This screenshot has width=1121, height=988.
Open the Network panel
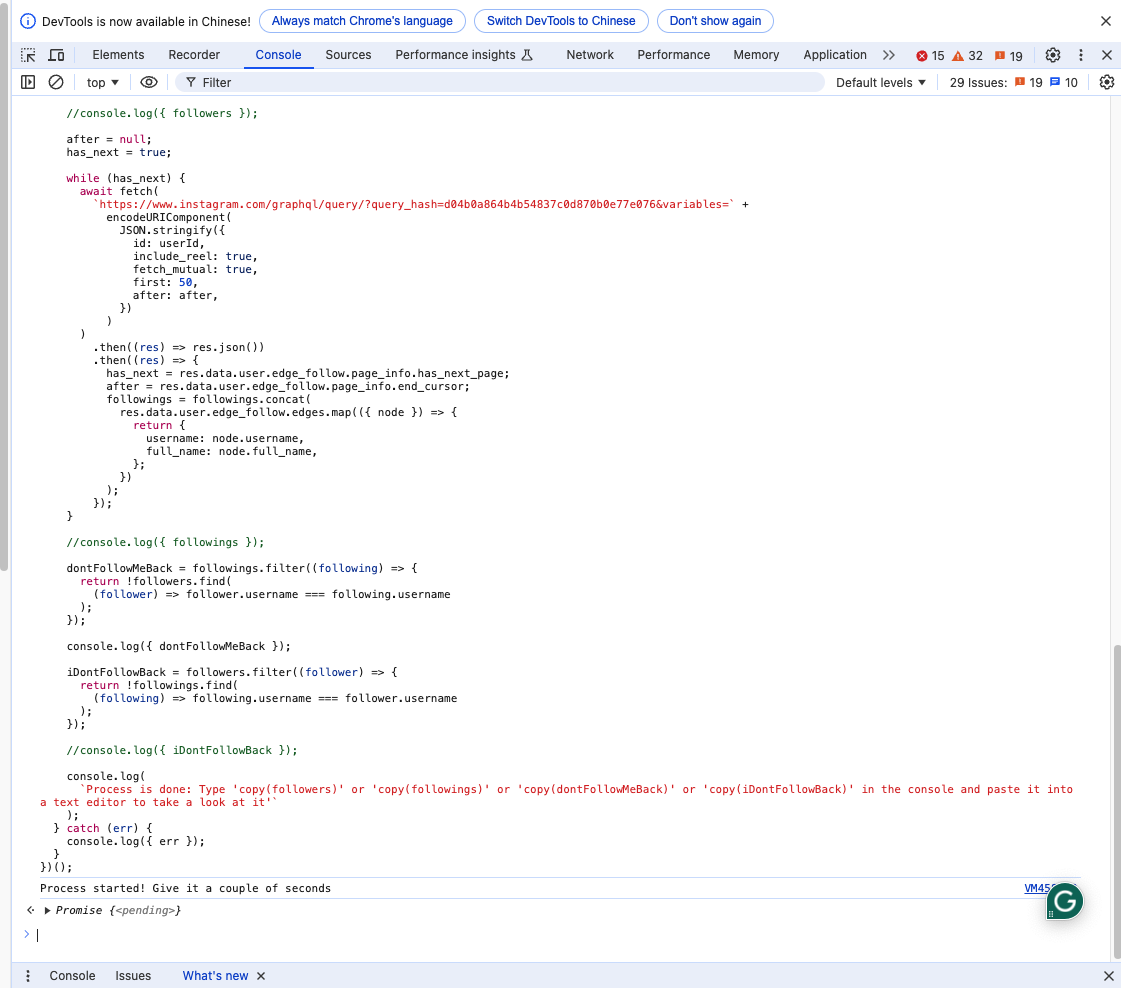[x=589, y=55]
